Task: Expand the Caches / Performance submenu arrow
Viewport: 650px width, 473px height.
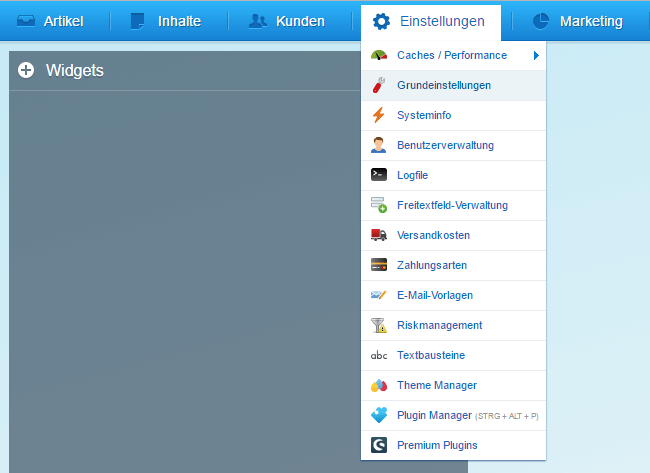Action: click(x=536, y=56)
